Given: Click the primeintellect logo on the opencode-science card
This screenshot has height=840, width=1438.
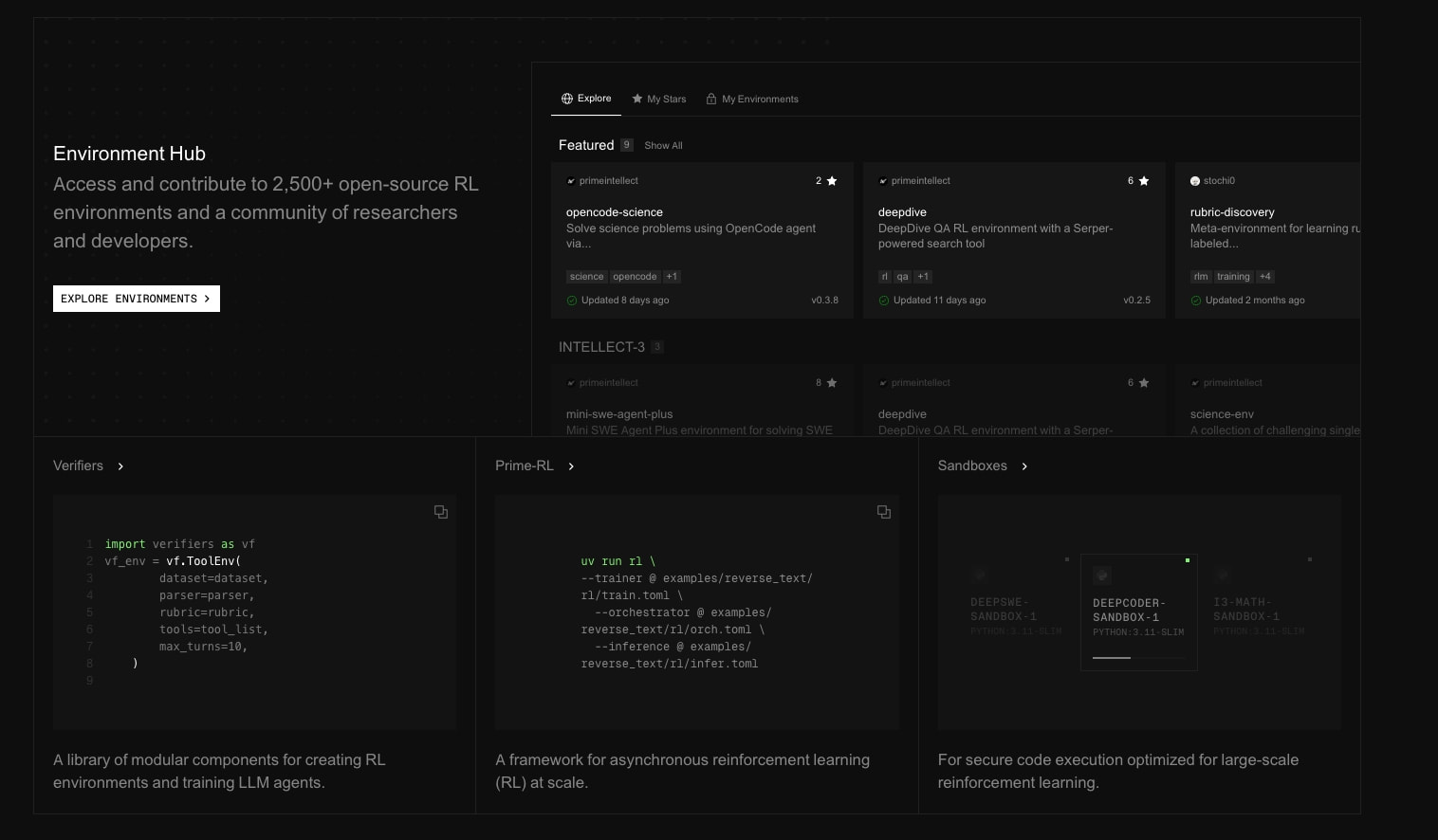Looking at the screenshot, I should pos(571,181).
